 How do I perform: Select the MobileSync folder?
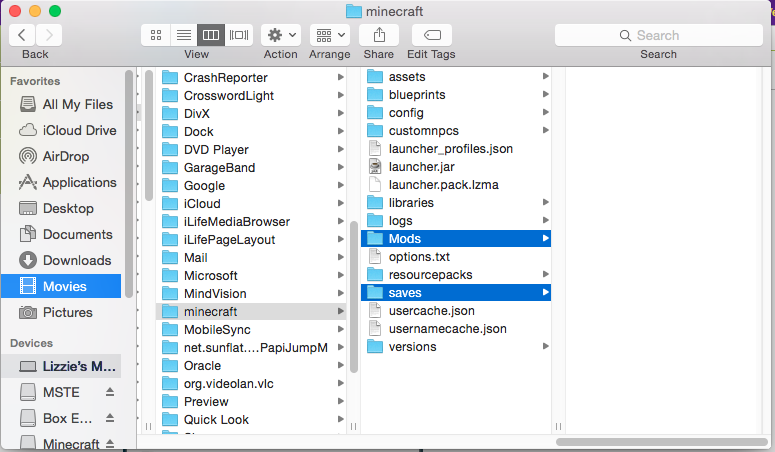coord(250,329)
